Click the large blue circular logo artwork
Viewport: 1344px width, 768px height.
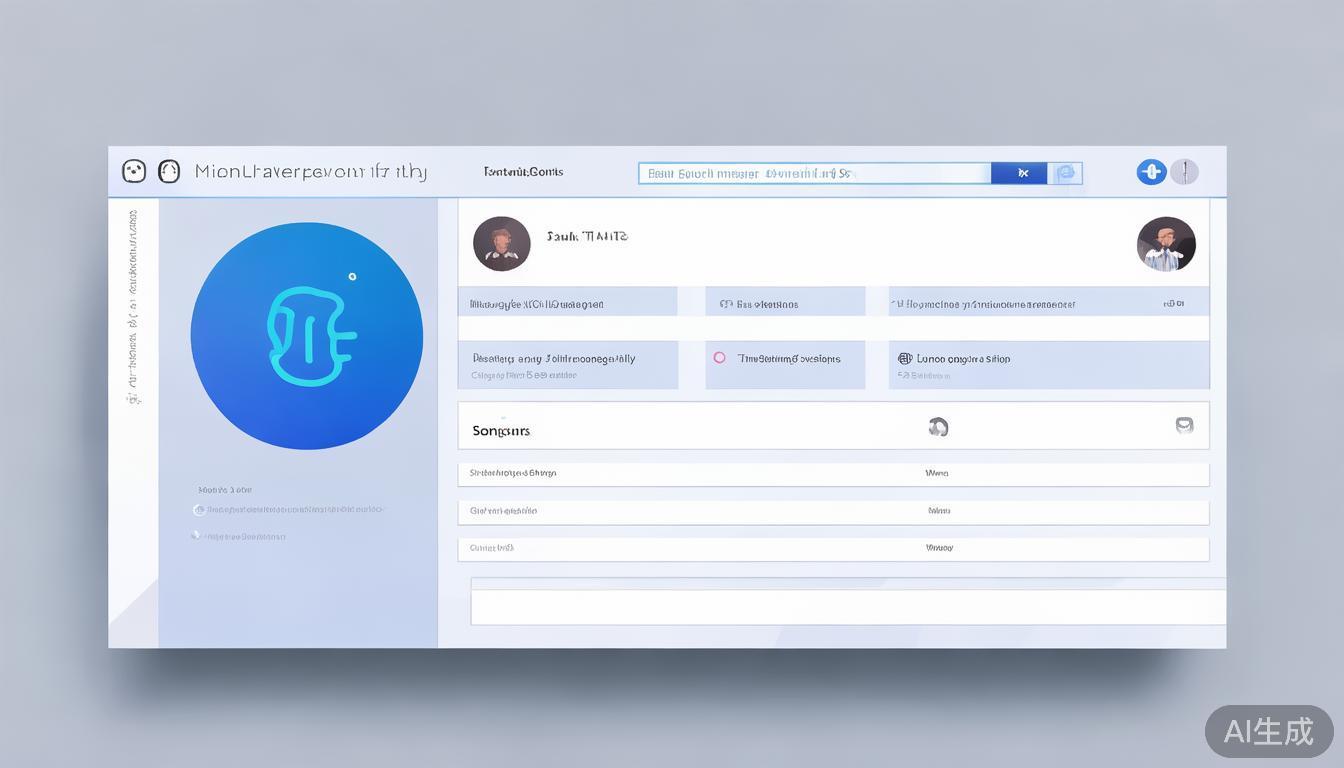(x=307, y=336)
